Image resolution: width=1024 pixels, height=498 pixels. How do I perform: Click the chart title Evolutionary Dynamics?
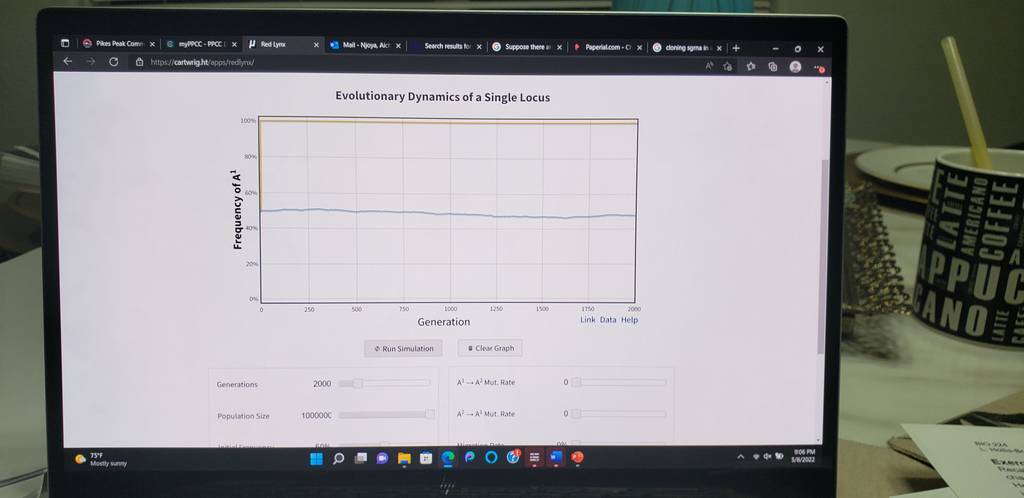click(443, 97)
